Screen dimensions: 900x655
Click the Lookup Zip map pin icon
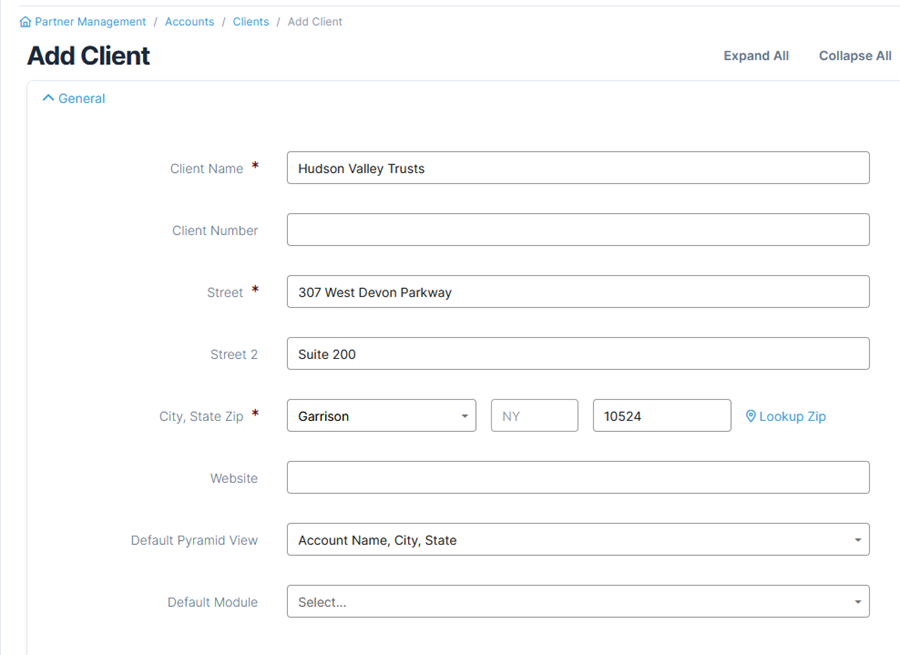(x=751, y=416)
